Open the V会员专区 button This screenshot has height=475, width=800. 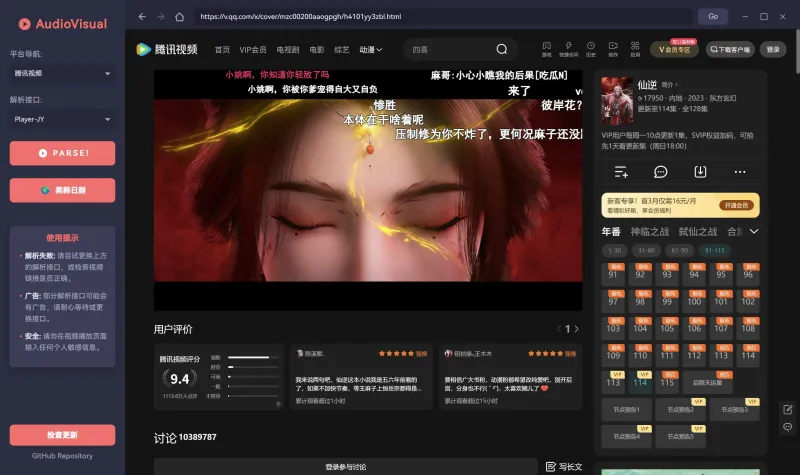(674, 49)
